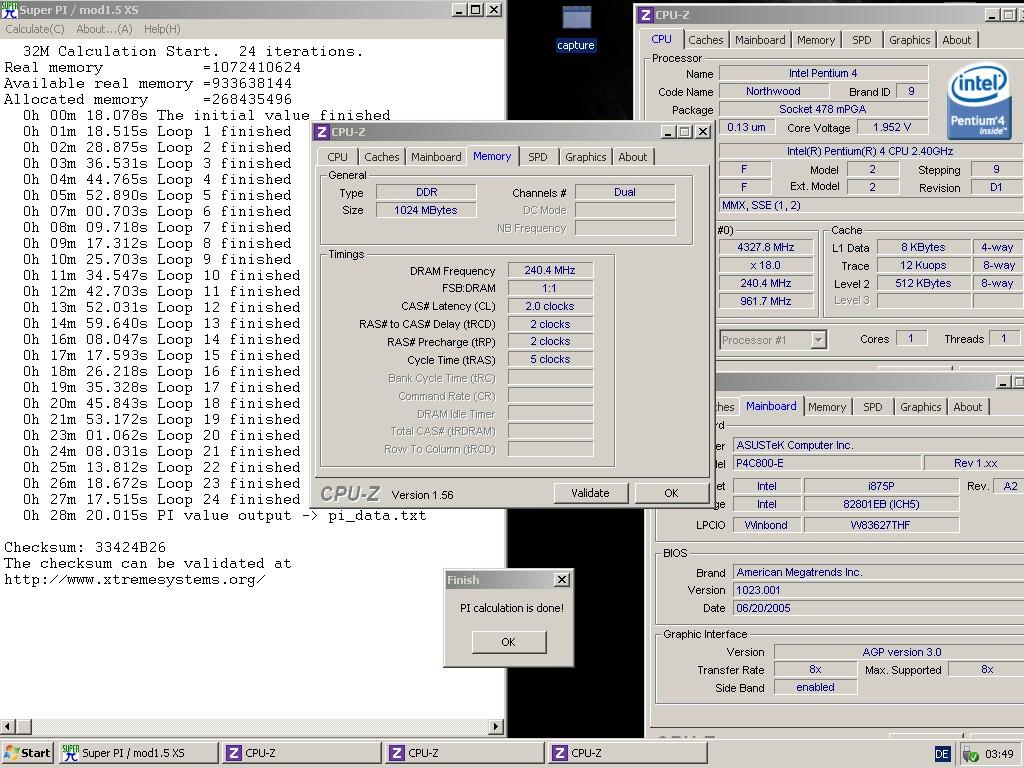Close the Finish dialog
Screen dimensions: 1024x768
pyautogui.click(x=562, y=579)
